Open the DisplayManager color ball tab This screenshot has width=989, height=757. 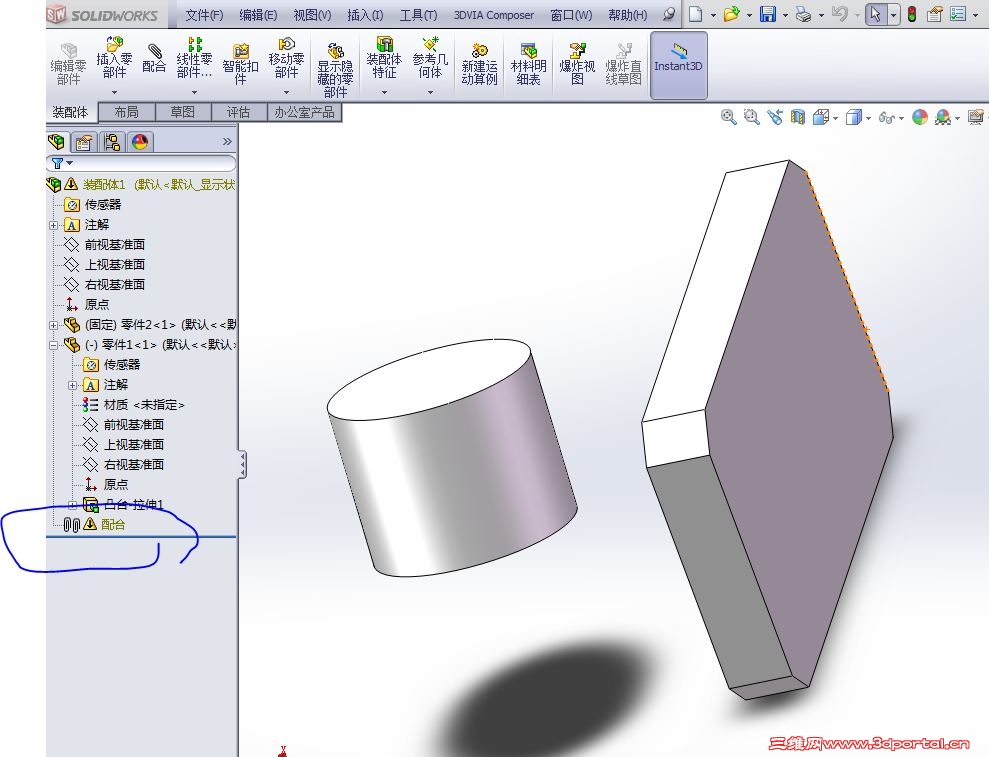140,142
